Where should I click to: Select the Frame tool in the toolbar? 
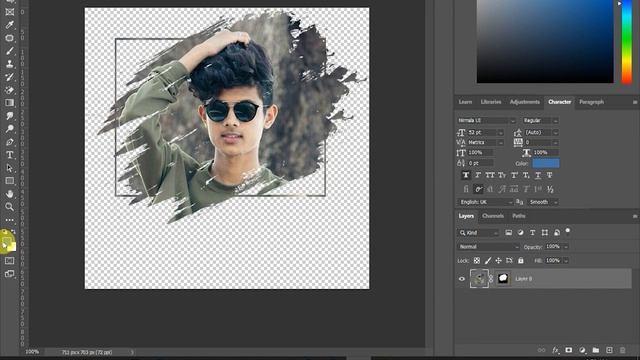(9, 12)
